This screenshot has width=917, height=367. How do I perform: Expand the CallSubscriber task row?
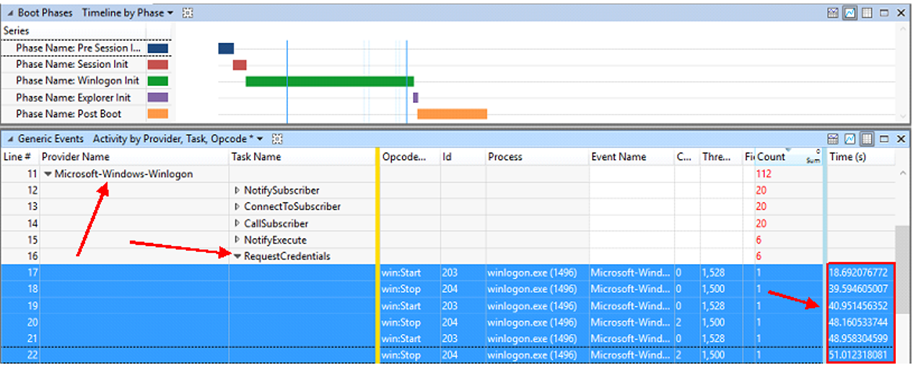coord(237,223)
